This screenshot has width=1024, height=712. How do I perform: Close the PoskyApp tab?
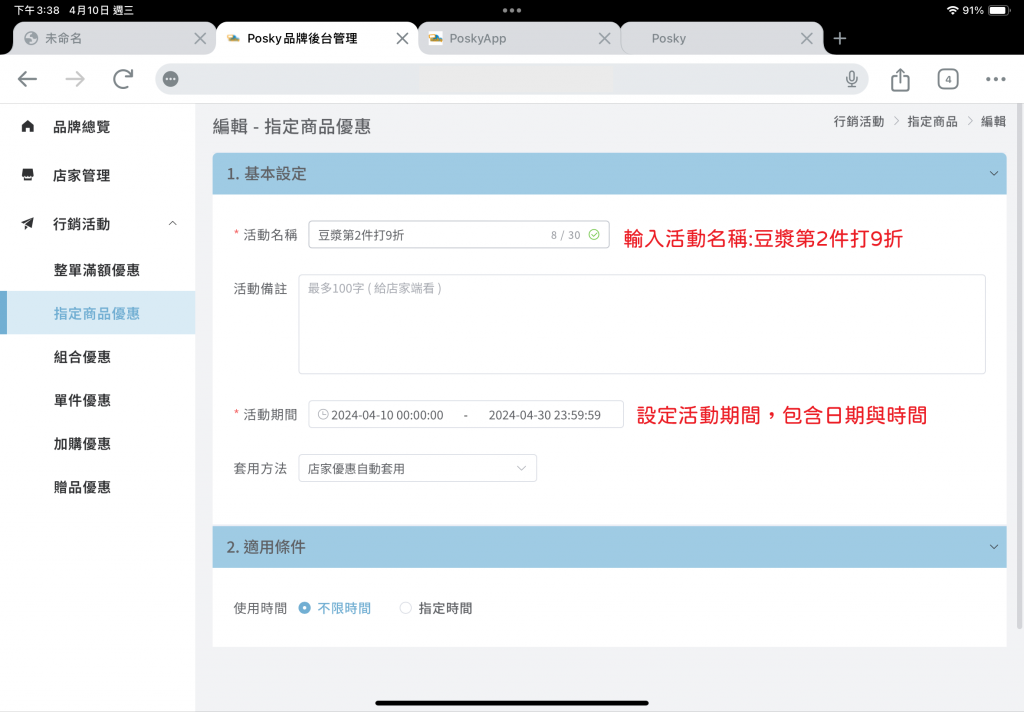coord(605,39)
